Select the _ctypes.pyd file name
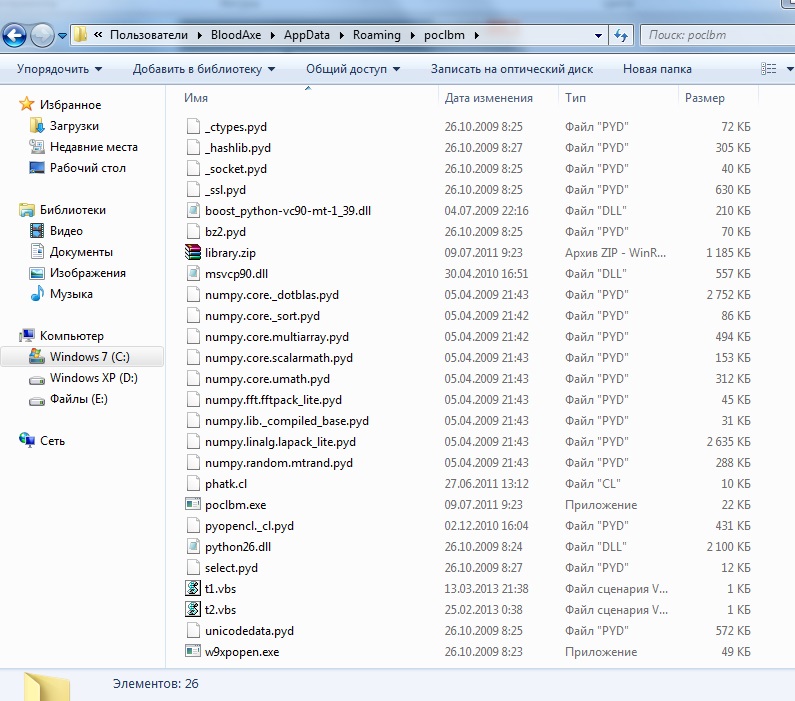Image resolution: width=795 pixels, height=701 pixels. pyautogui.click(x=236, y=127)
